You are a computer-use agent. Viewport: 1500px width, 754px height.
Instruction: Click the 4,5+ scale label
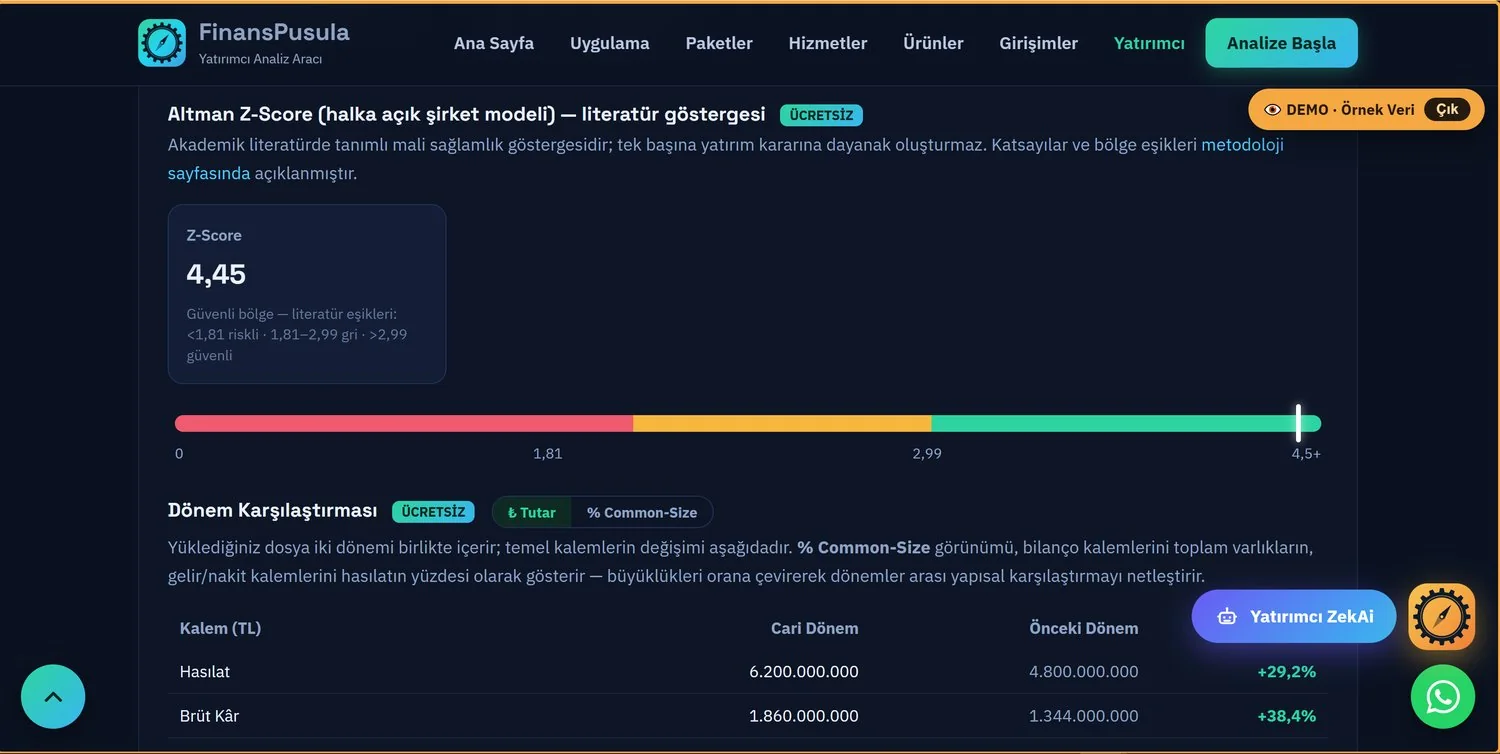(x=1306, y=454)
